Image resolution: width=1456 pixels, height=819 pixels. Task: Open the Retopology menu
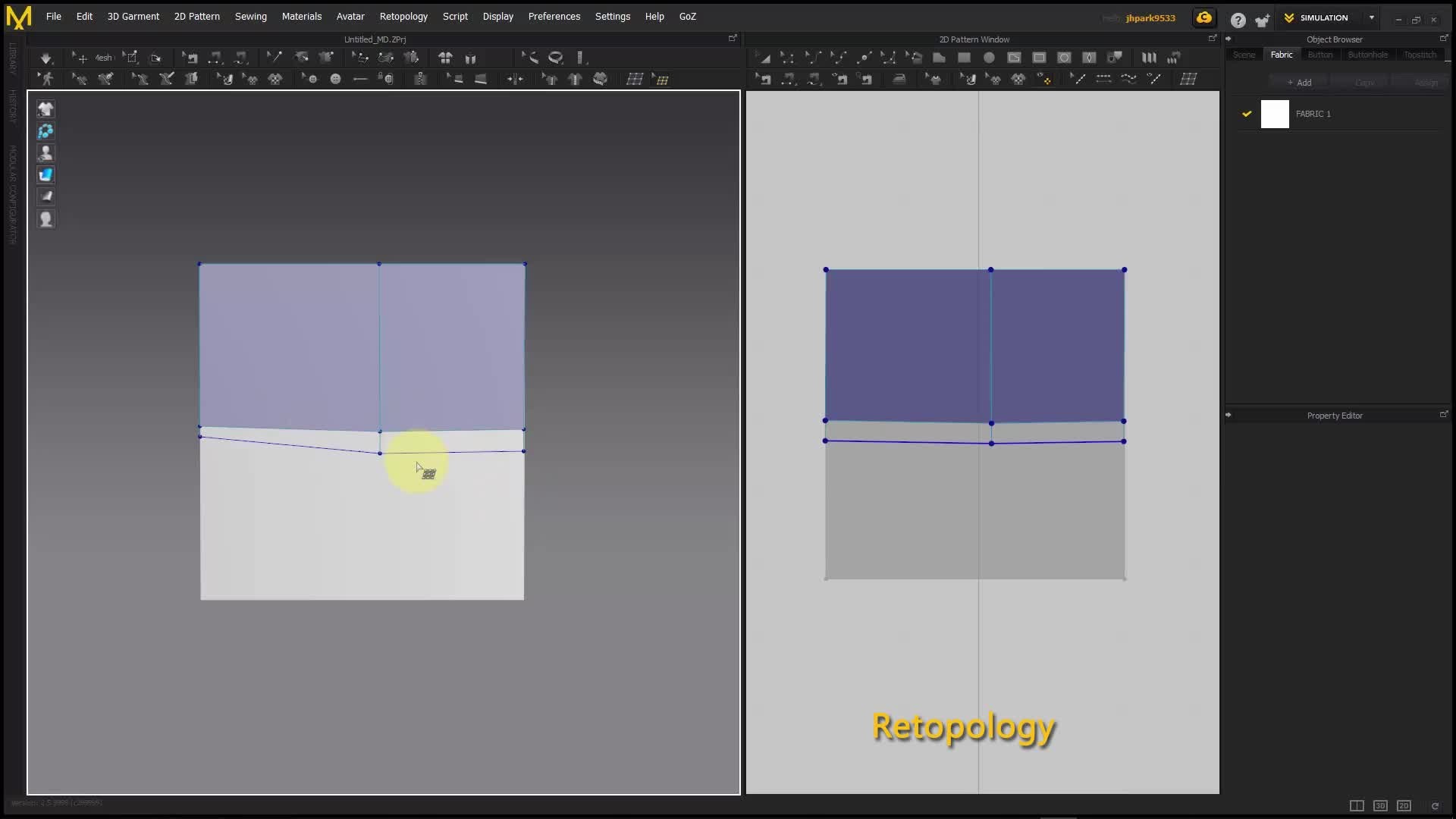pos(403,16)
